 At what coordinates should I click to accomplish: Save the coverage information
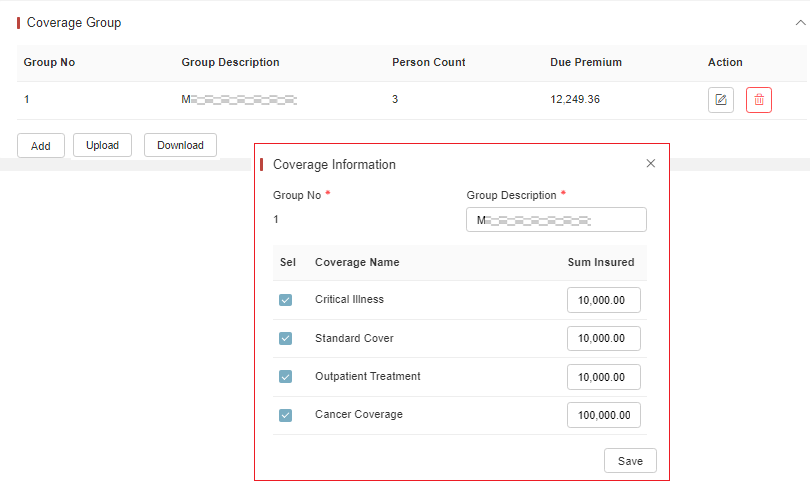[x=630, y=461]
